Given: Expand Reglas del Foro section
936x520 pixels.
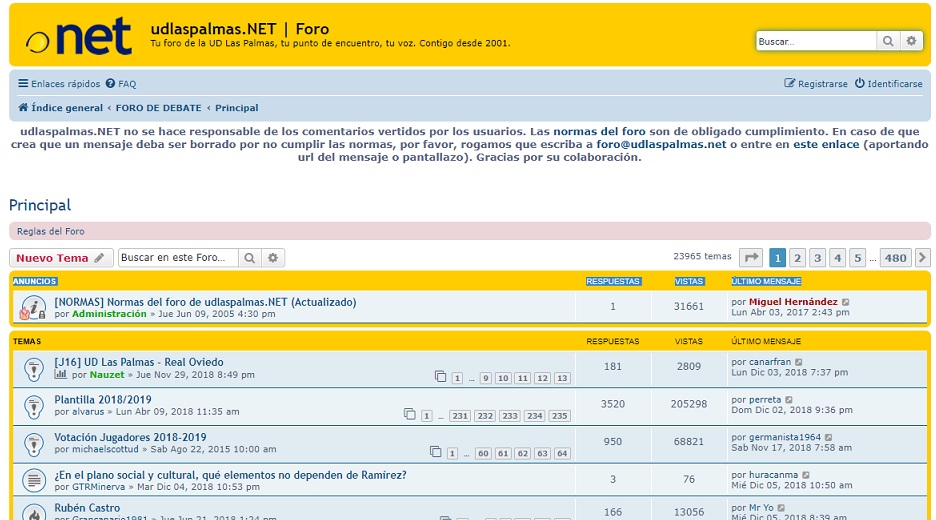Looking at the screenshot, I should click(x=51, y=231).
